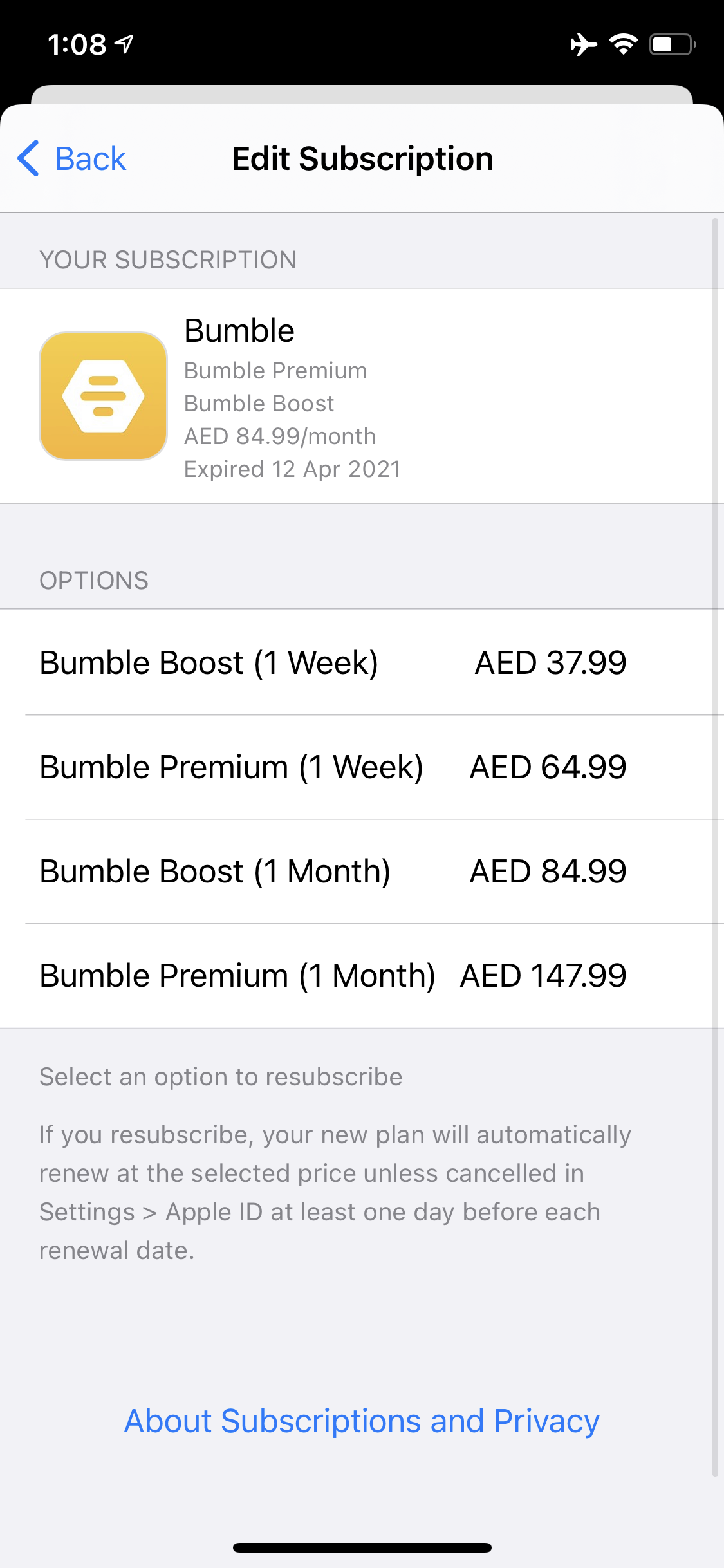Image resolution: width=724 pixels, height=1568 pixels.
Task: Click the vertical scrollbar on the right
Action: (715, 846)
